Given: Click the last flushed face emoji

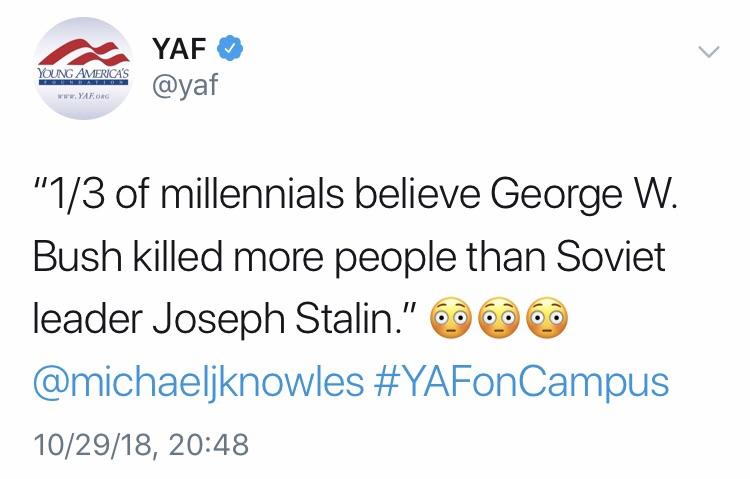Looking at the screenshot, I should click(x=547, y=318).
